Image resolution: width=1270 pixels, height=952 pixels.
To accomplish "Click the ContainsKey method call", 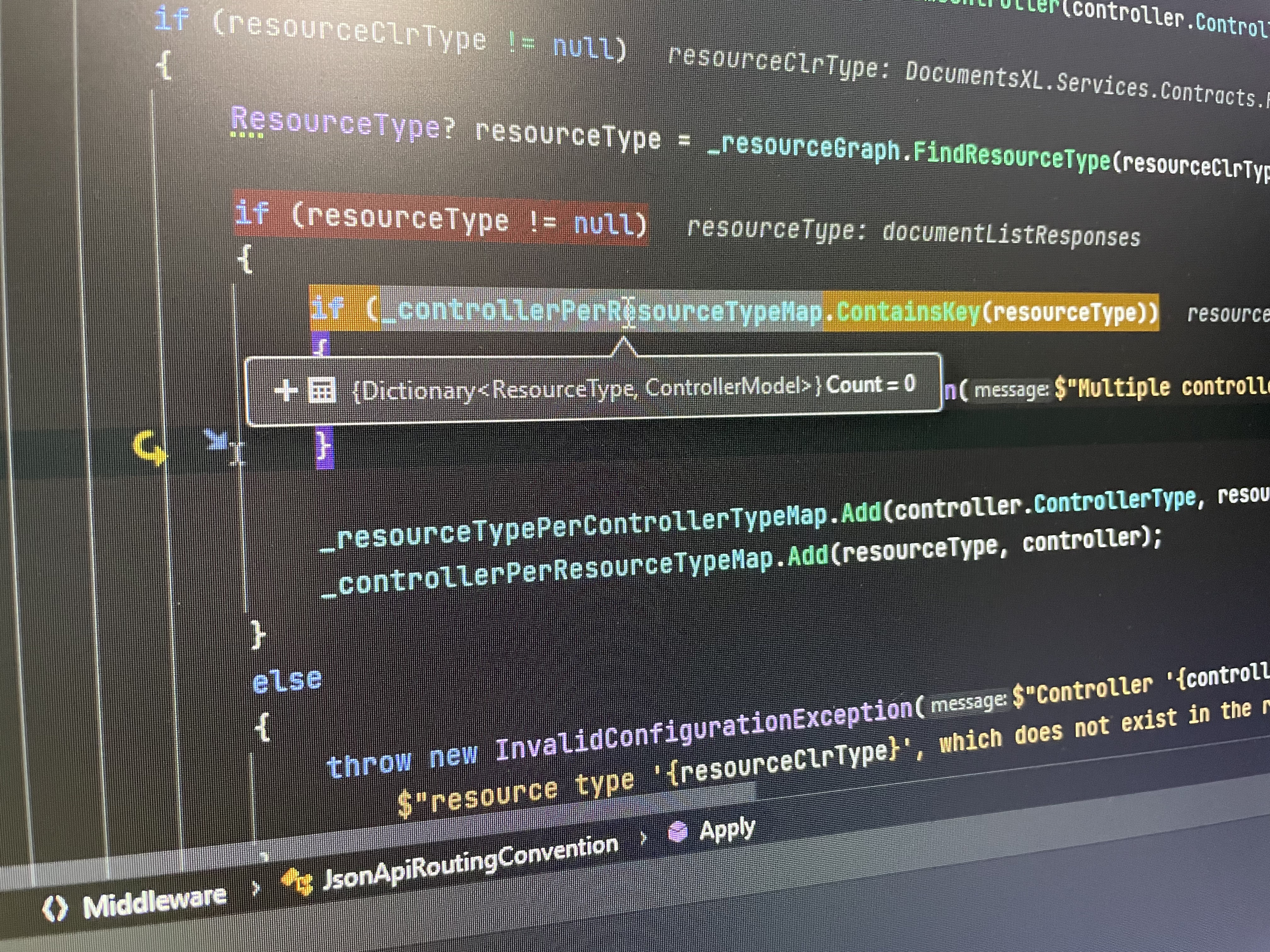I will [907, 312].
